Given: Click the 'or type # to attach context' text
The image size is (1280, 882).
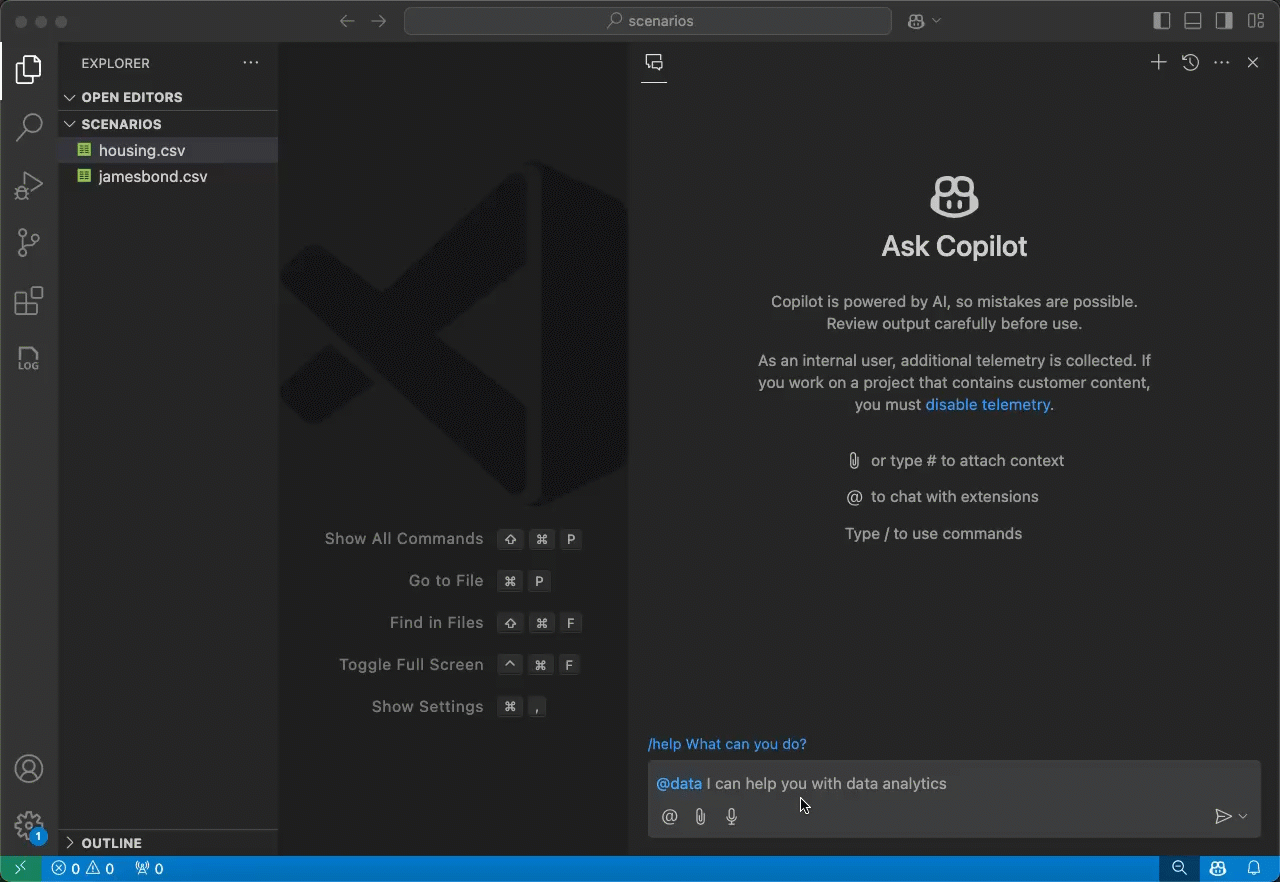Looking at the screenshot, I should click(967, 461).
